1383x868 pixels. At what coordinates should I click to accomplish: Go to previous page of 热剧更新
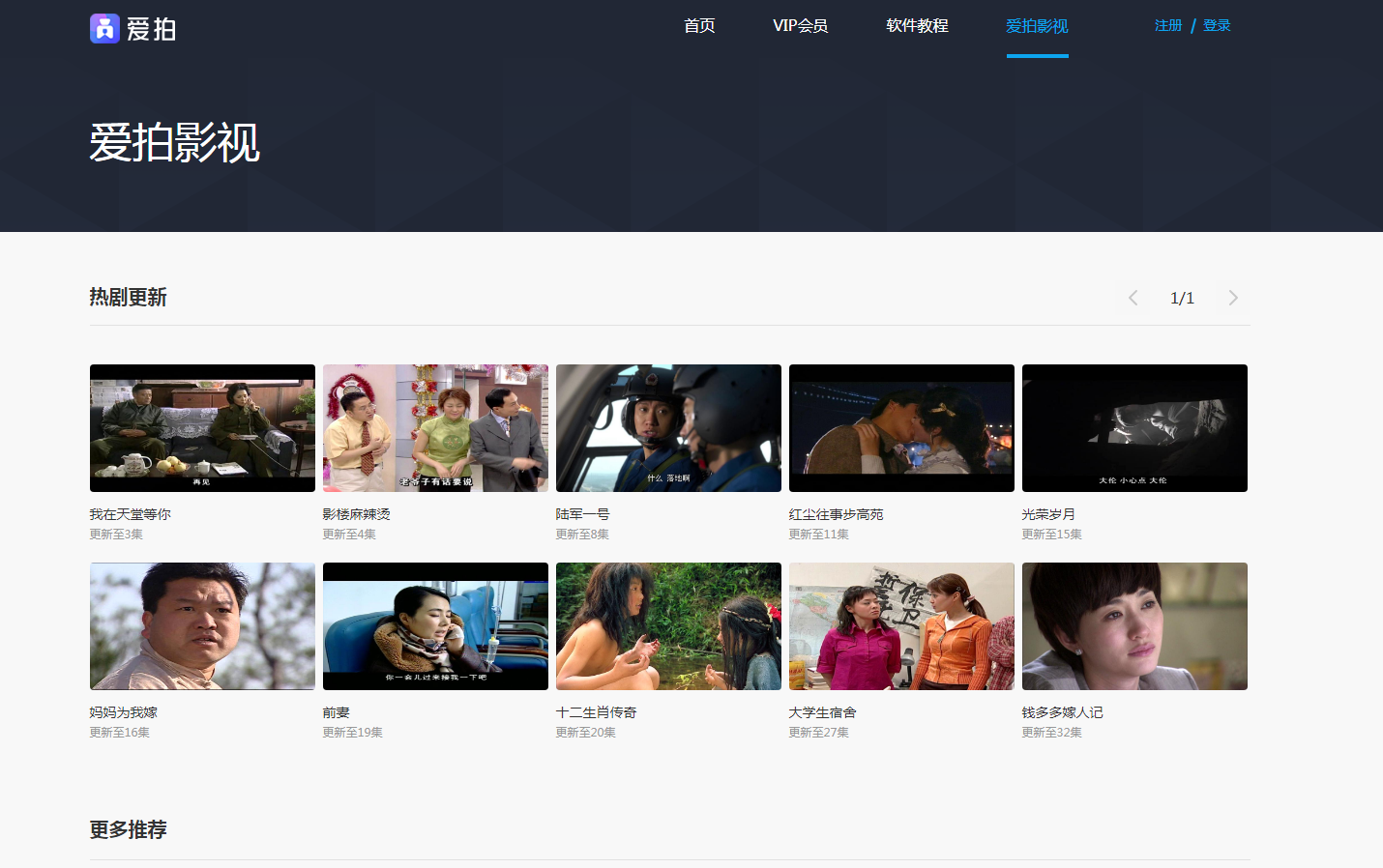(1133, 298)
